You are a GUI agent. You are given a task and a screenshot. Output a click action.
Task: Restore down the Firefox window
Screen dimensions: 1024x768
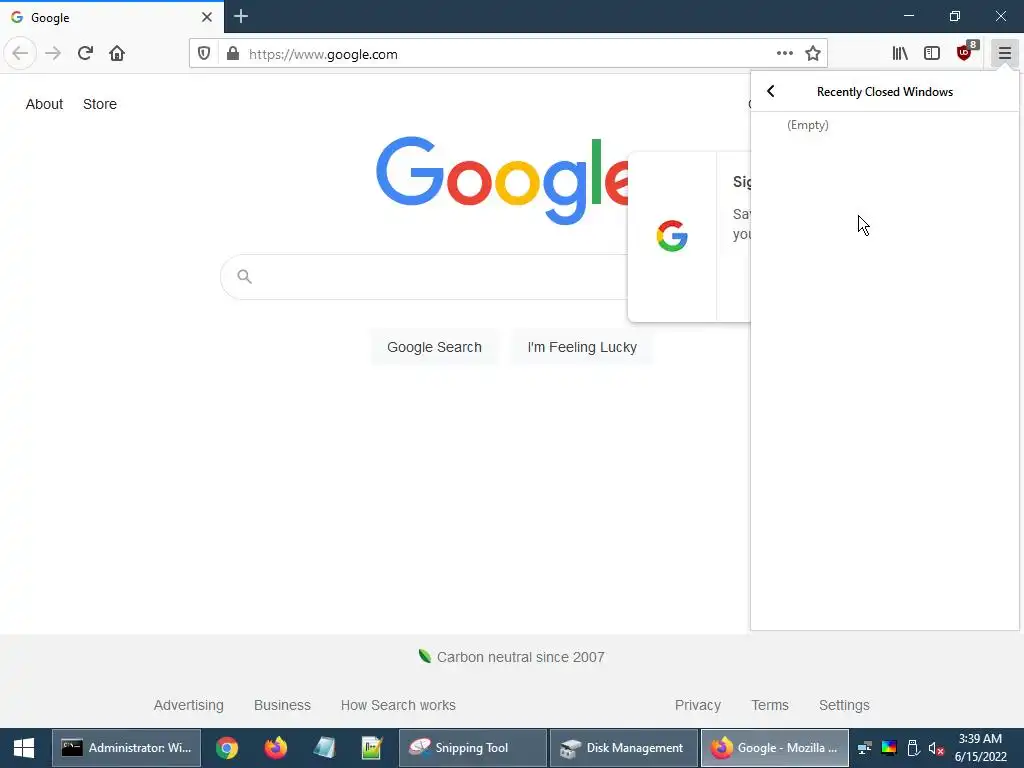tap(955, 16)
